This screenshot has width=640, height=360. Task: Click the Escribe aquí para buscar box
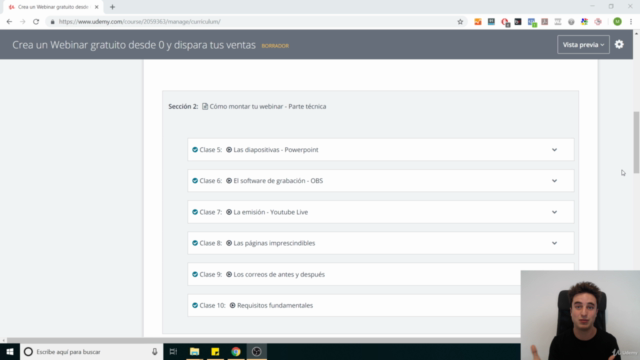click(x=91, y=351)
